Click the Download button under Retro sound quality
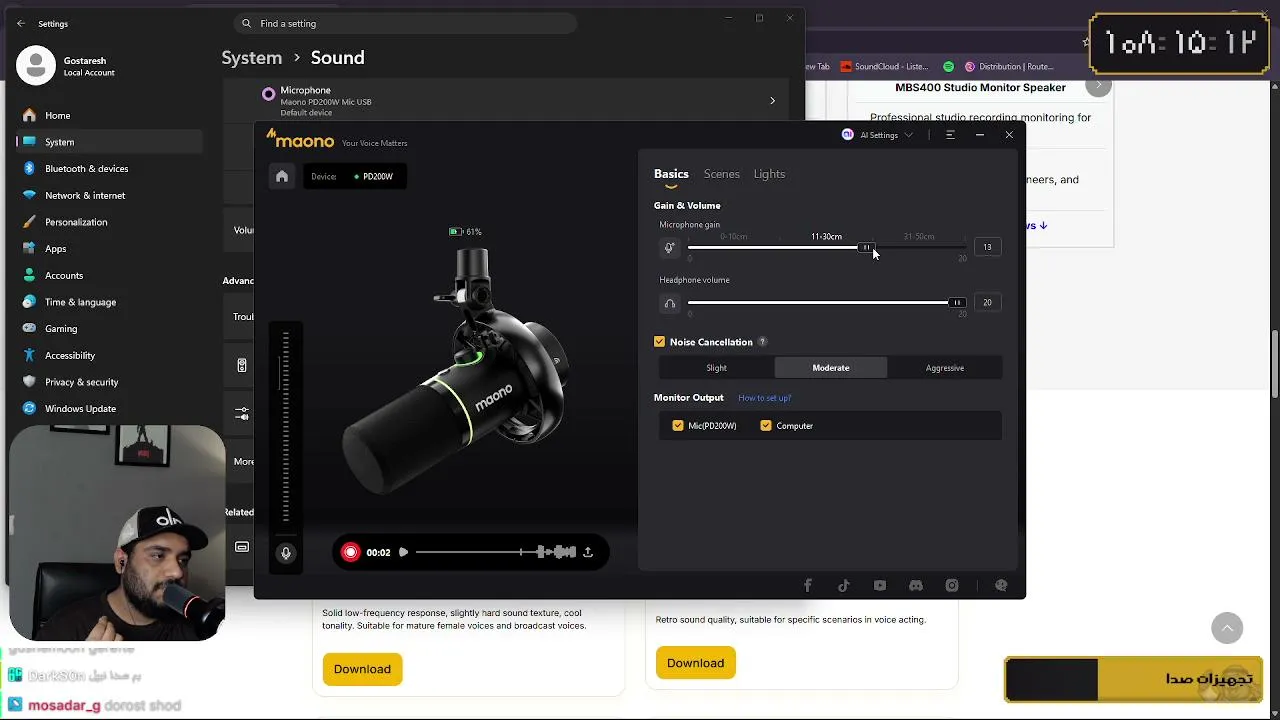 tap(695, 663)
